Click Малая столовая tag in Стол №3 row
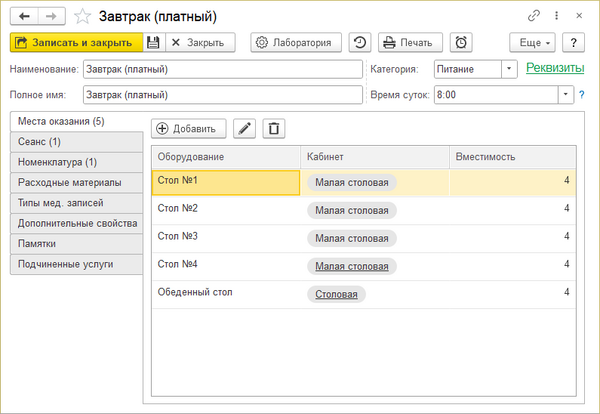The height and width of the screenshot is (414, 600). tap(352, 238)
